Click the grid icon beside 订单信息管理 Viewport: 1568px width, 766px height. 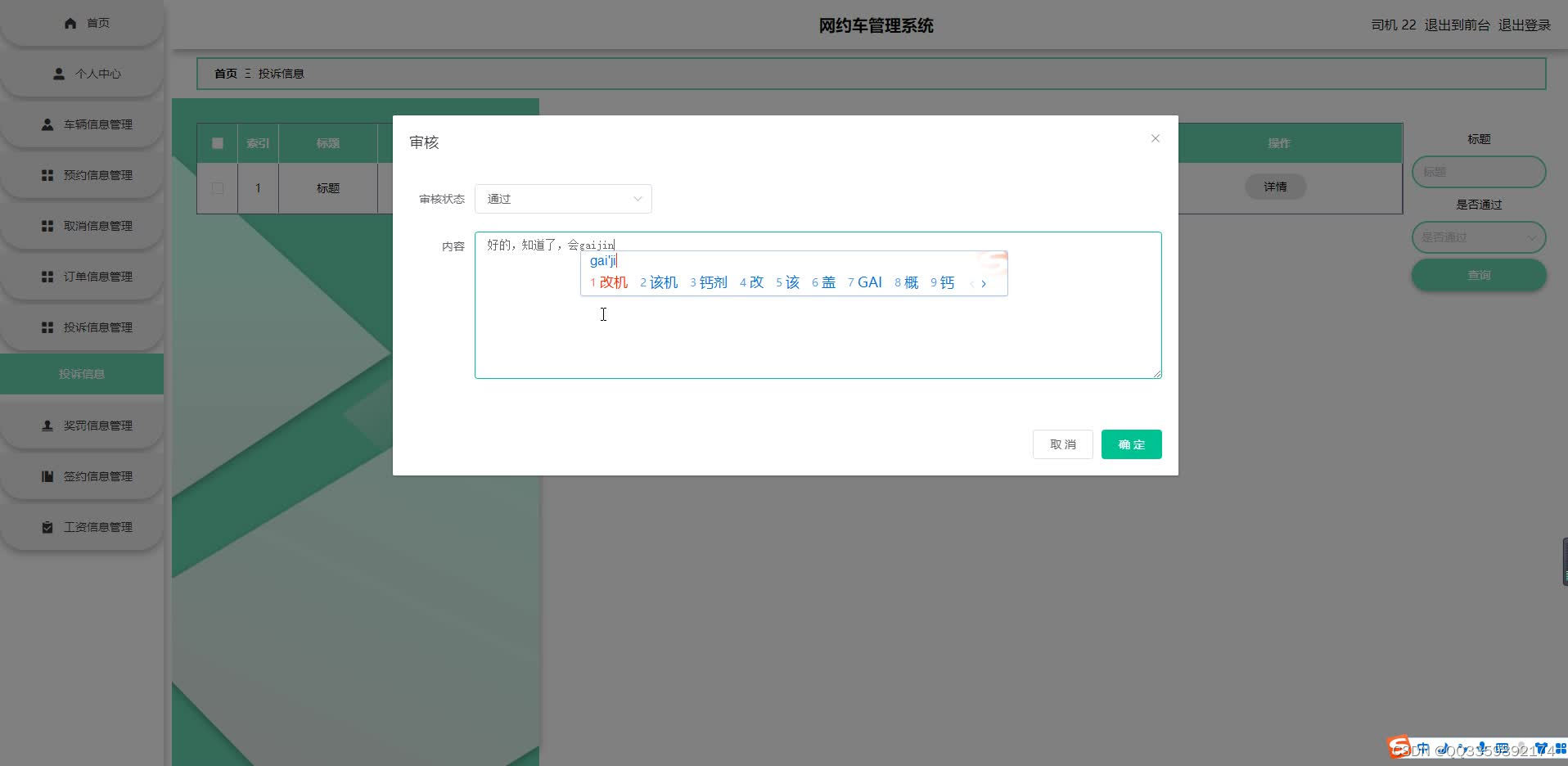[x=47, y=277]
